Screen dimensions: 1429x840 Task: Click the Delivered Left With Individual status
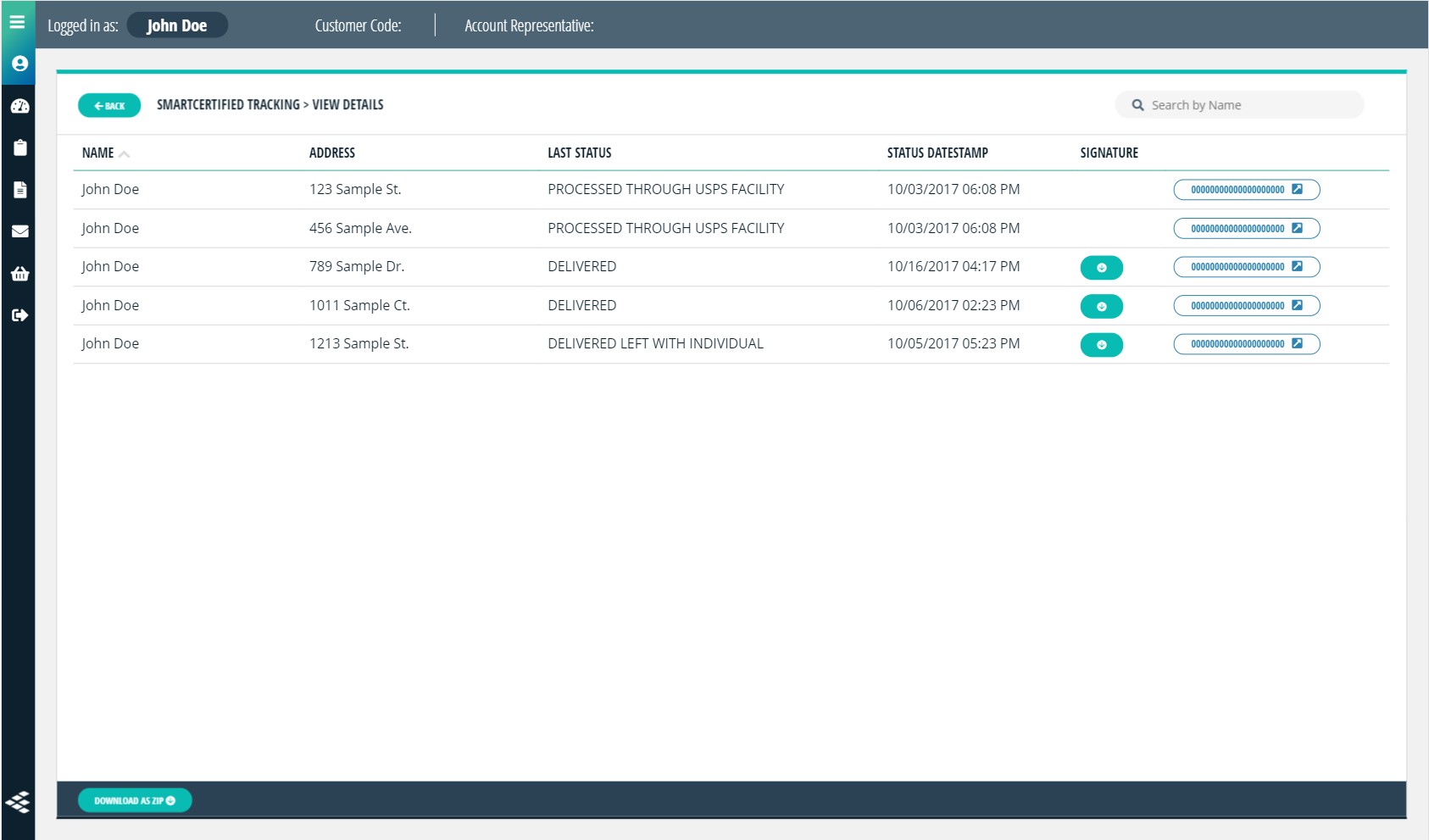pos(655,343)
